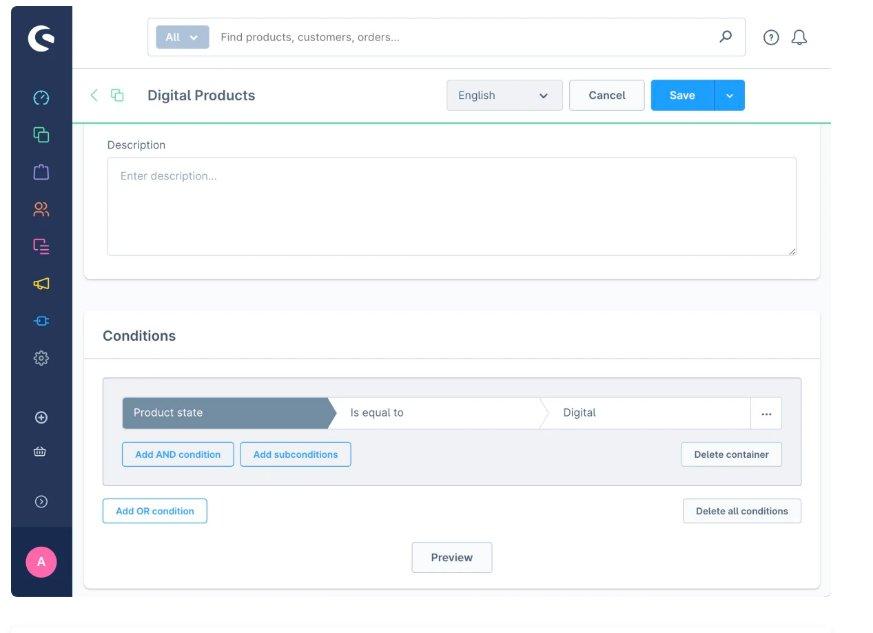Open the Dashboard icon in sidebar
This screenshot has width=873, height=633.
click(41, 98)
